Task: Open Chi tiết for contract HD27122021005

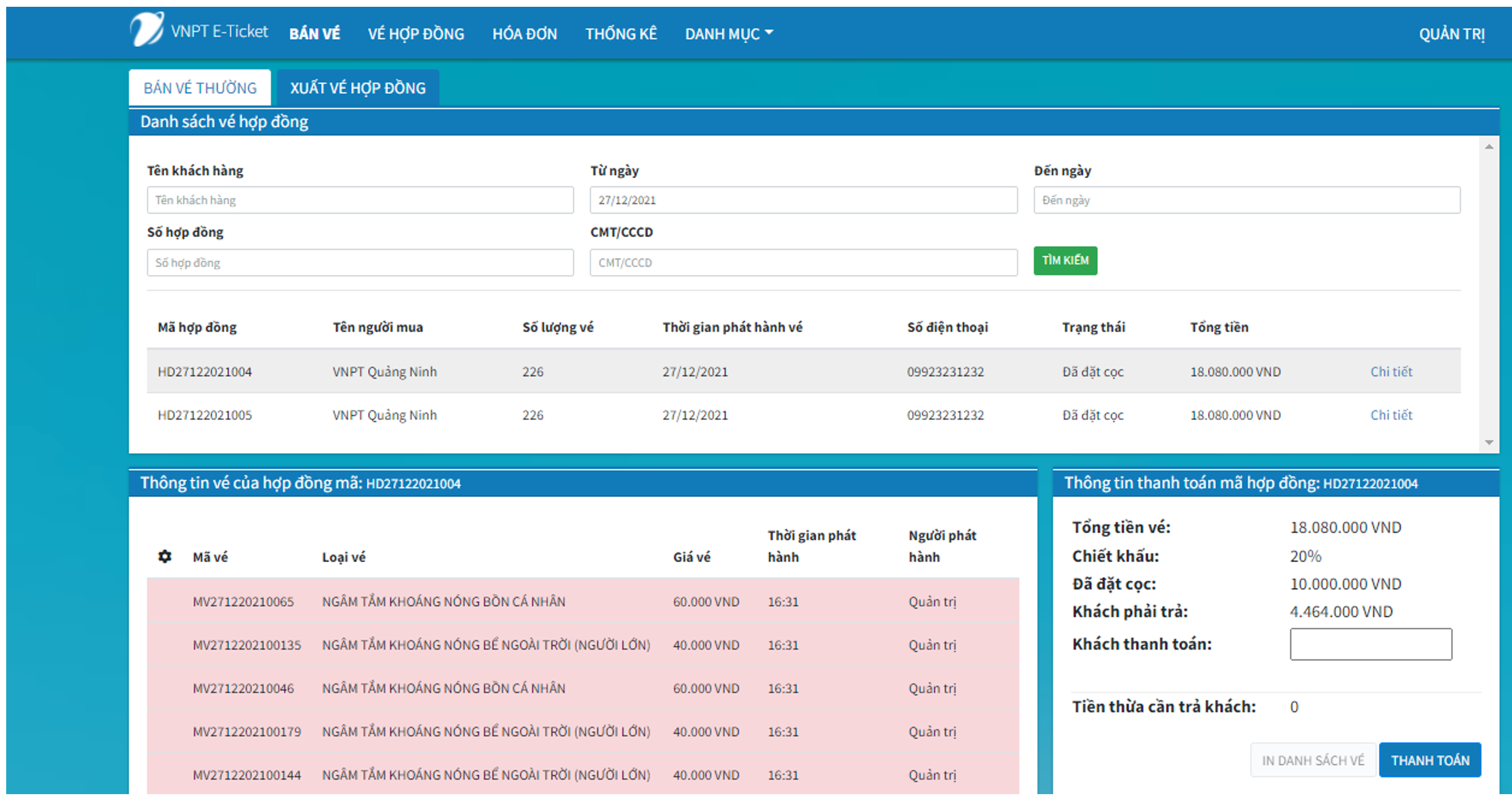Action: (1391, 414)
